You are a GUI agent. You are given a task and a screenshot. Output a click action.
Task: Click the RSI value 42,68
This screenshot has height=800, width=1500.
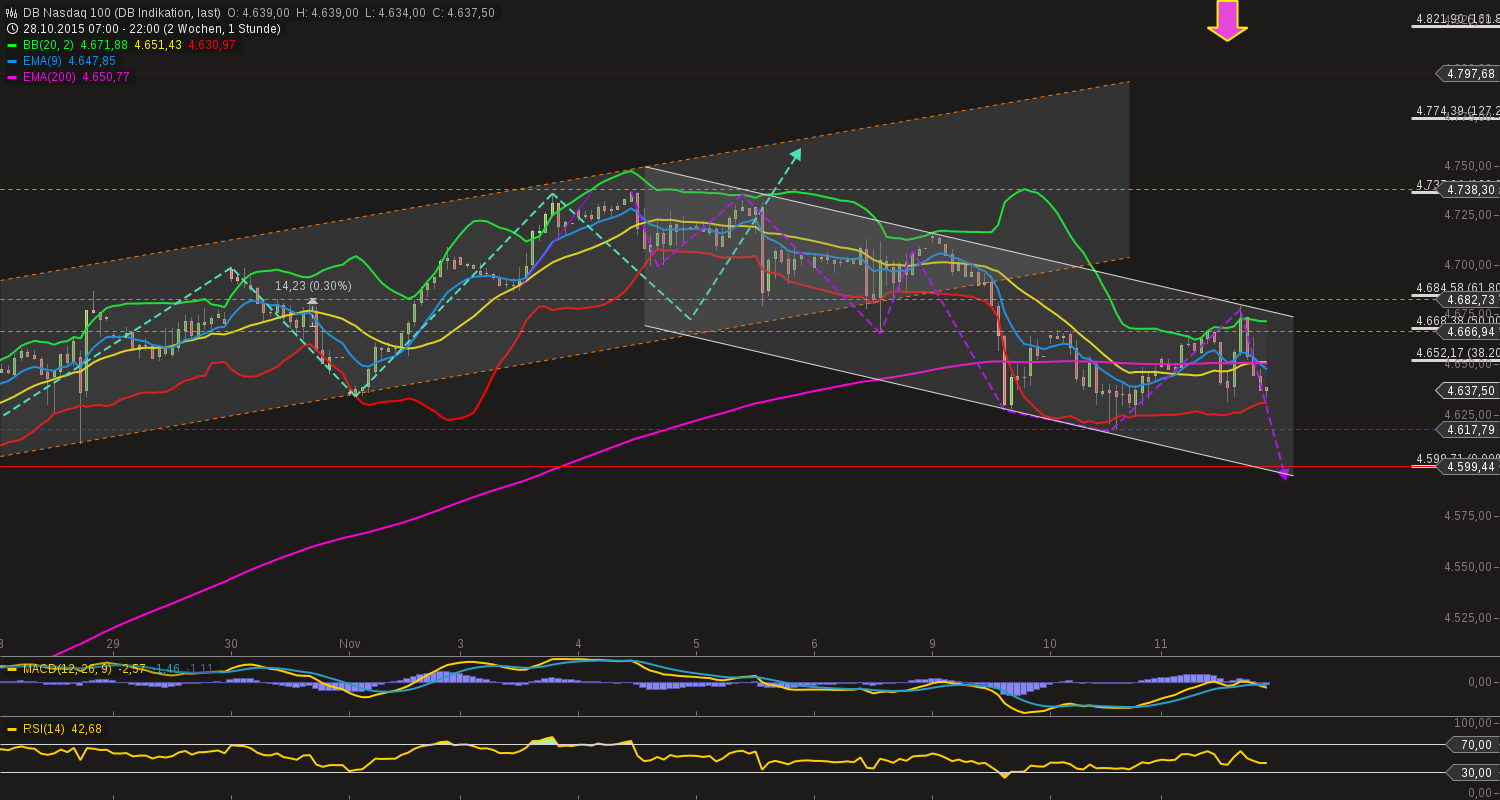[86, 729]
